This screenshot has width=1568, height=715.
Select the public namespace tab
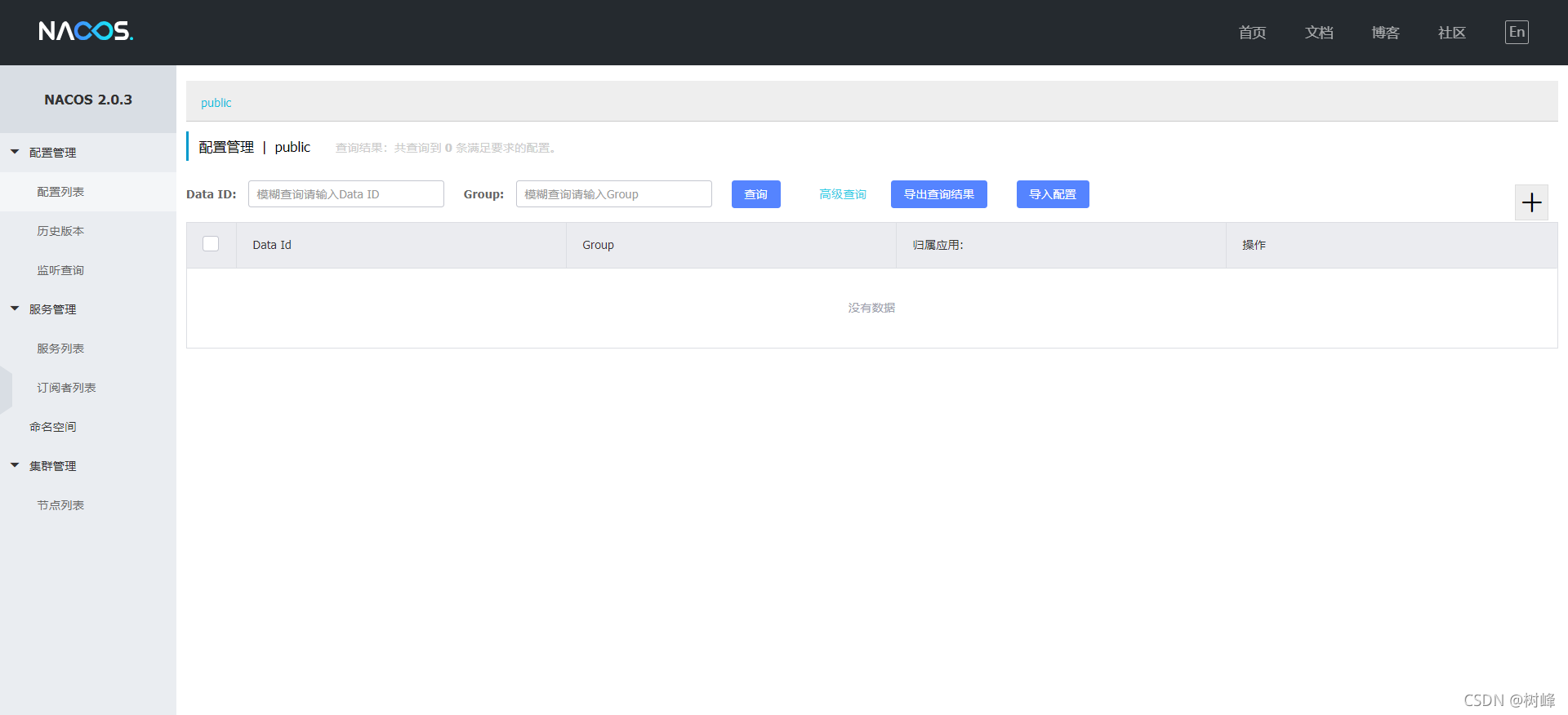point(216,103)
